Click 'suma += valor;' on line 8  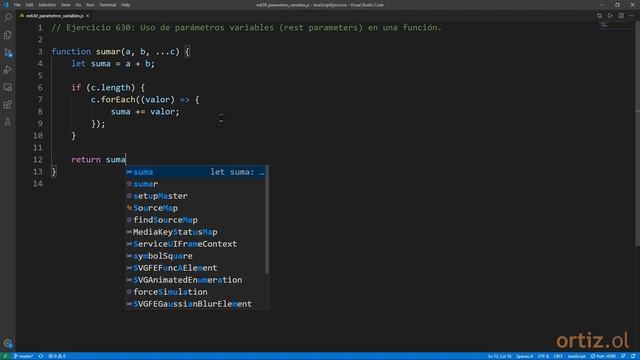(145, 112)
